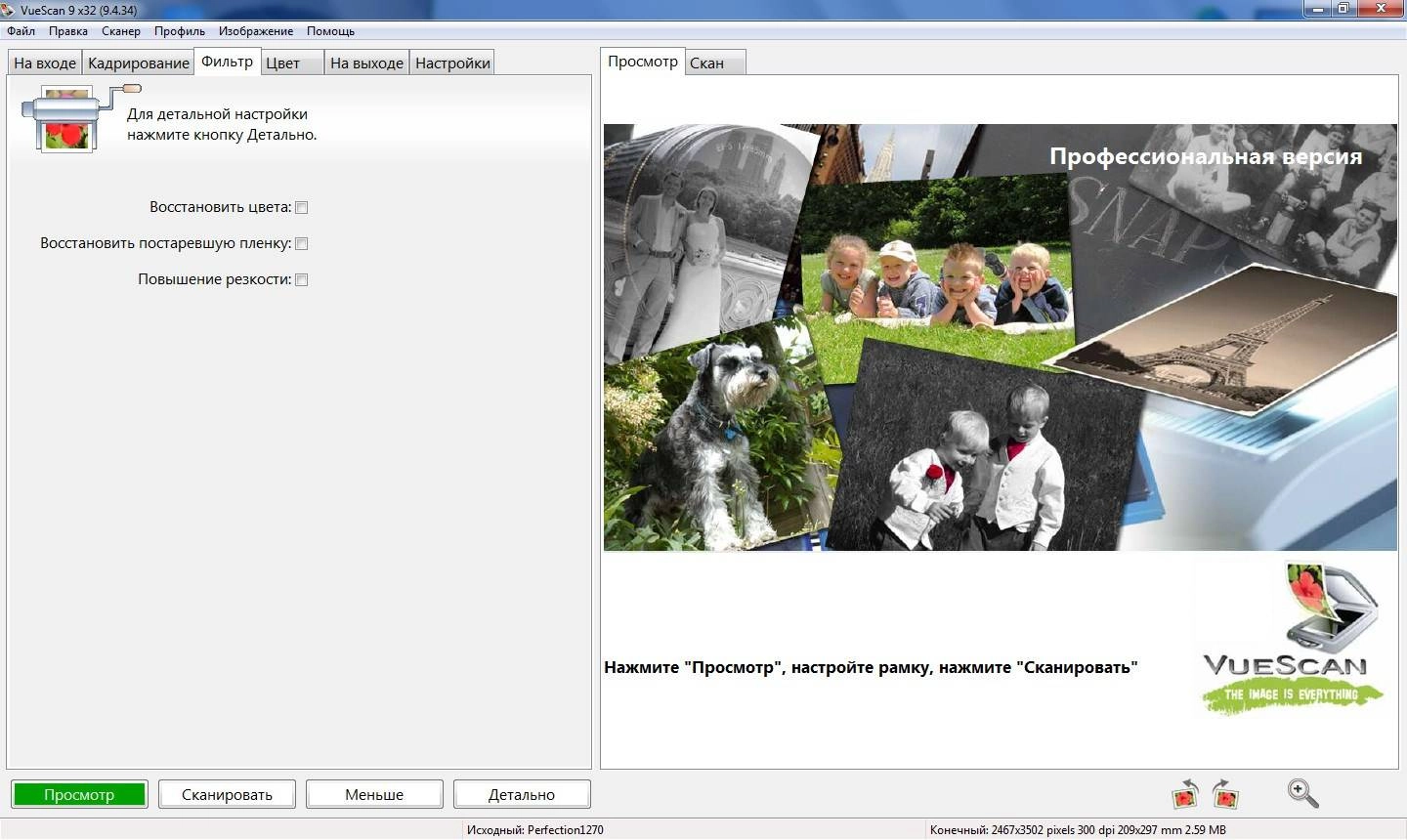Open the Изображение menu

256,31
